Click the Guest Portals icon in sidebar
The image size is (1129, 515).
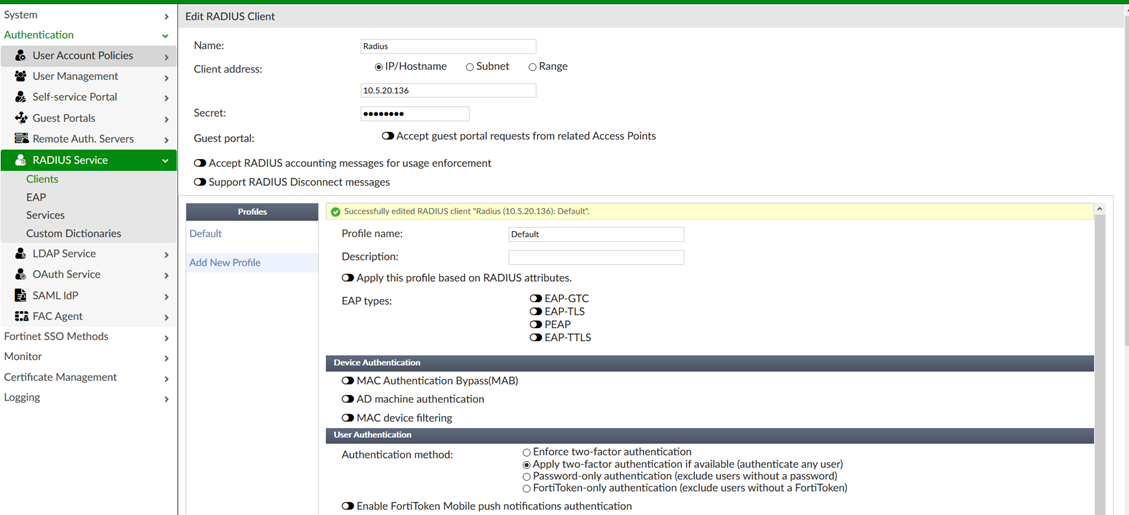[21, 118]
